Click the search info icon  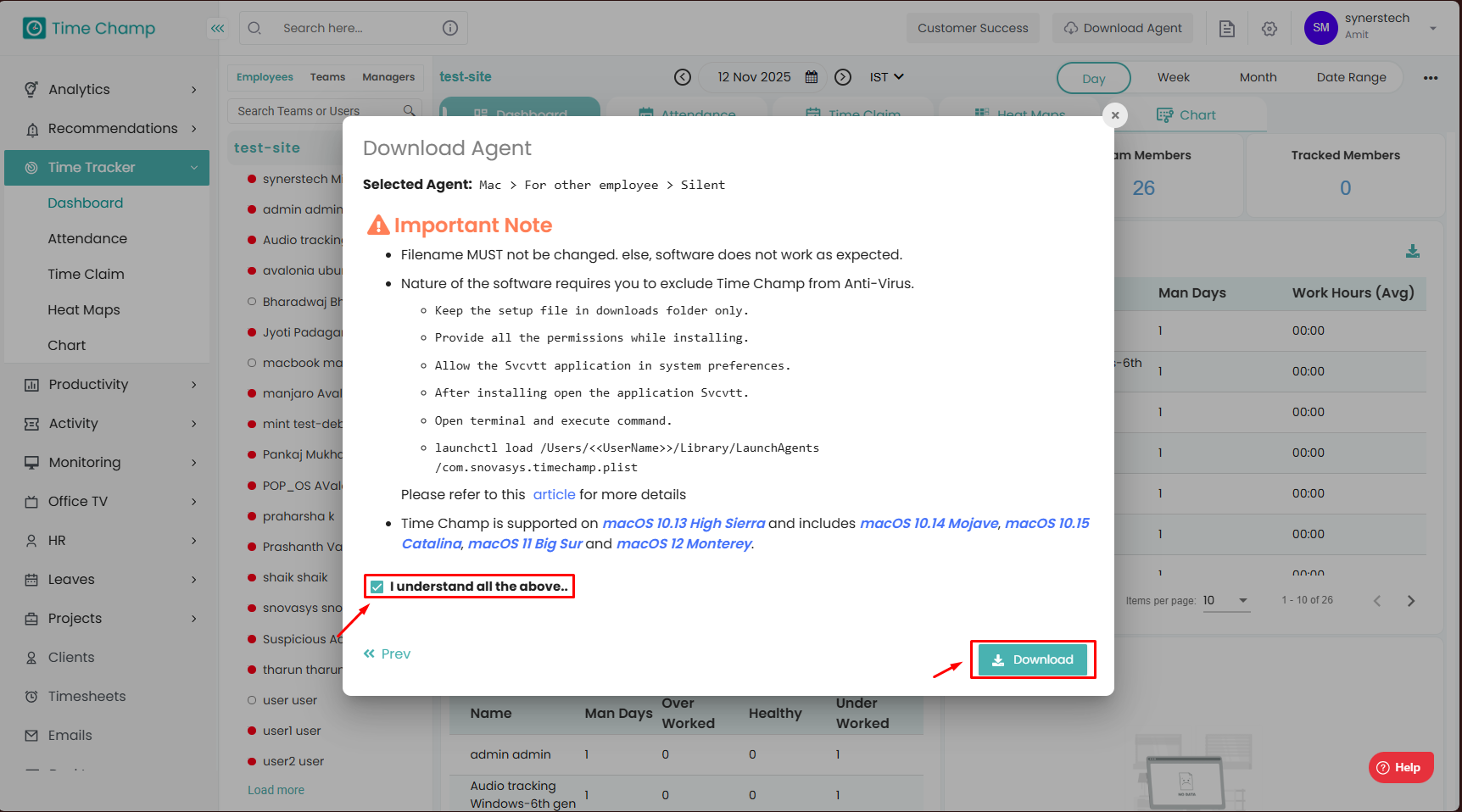[450, 28]
